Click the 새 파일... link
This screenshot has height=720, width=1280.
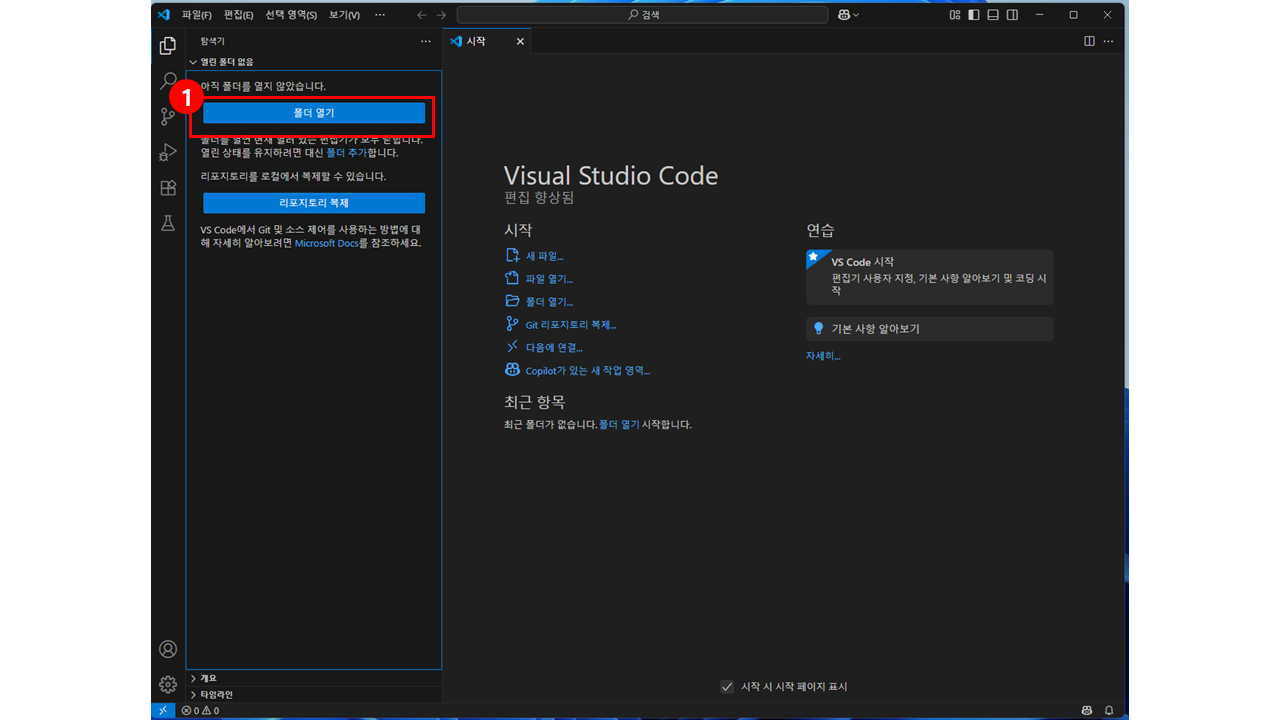pos(544,256)
